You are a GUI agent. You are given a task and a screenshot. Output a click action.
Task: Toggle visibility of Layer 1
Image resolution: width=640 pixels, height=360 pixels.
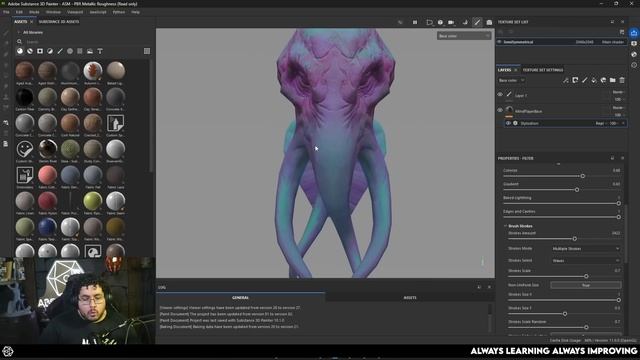(x=500, y=94)
